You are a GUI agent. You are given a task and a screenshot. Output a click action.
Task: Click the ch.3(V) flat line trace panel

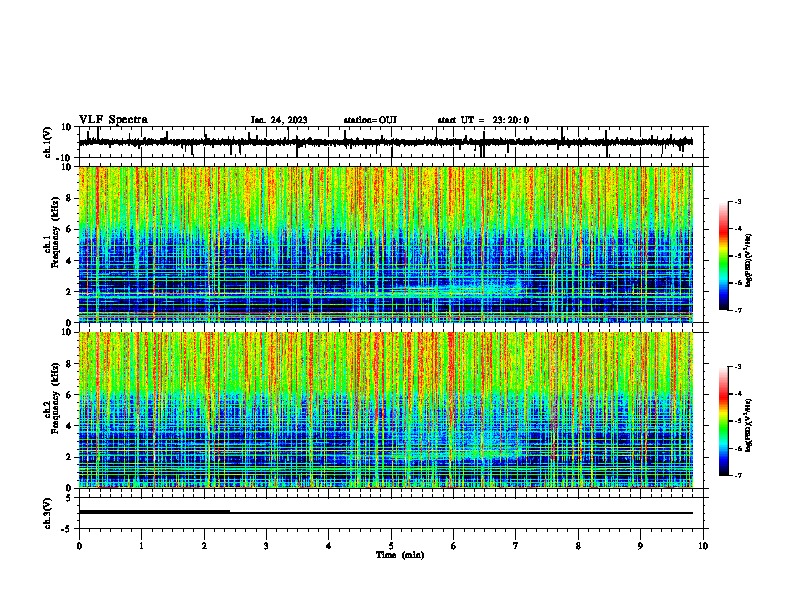(391, 513)
